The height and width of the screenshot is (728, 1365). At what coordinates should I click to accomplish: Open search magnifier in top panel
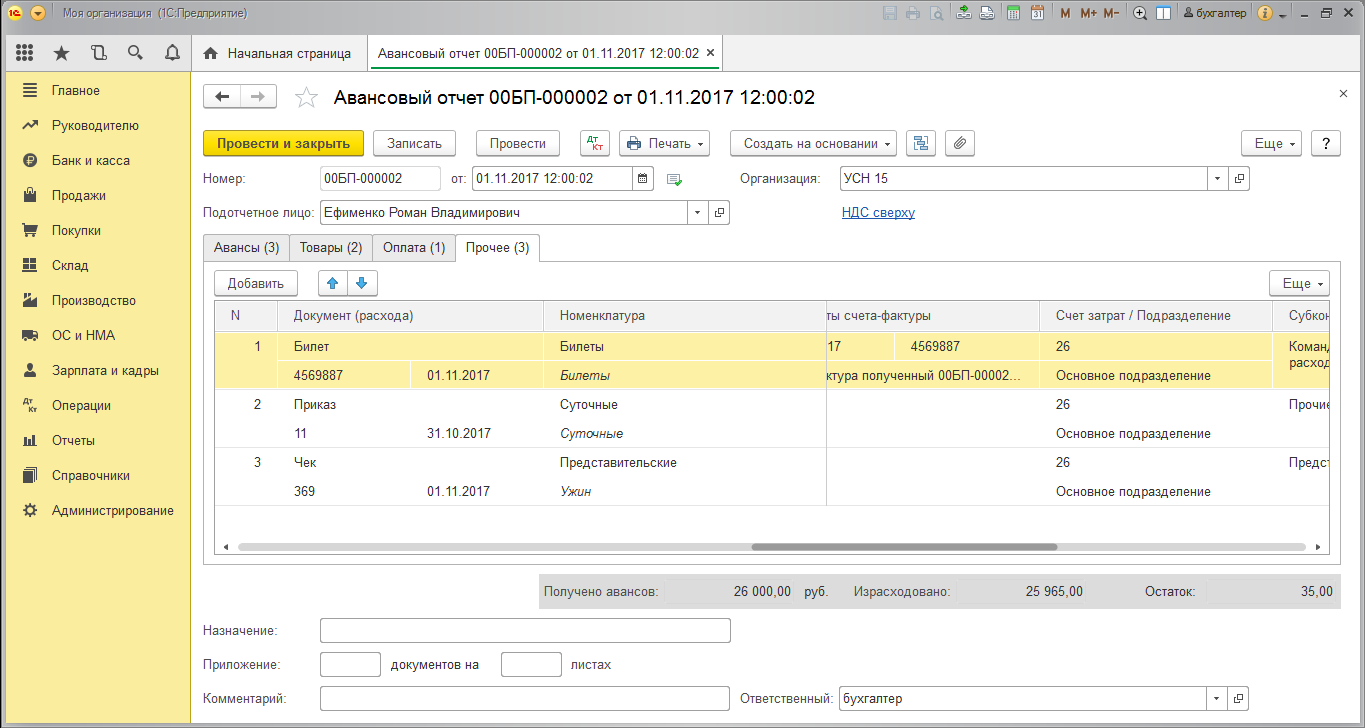(x=135, y=53)
